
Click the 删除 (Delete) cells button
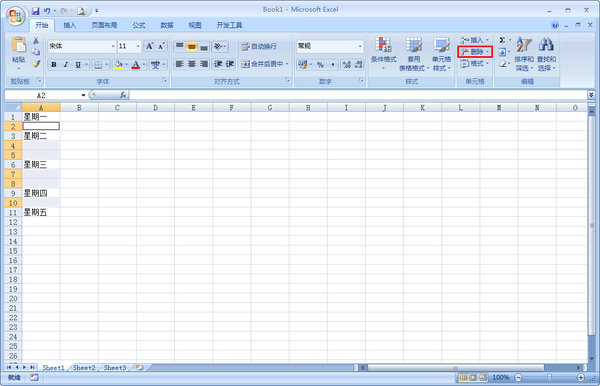coord(474,52)
